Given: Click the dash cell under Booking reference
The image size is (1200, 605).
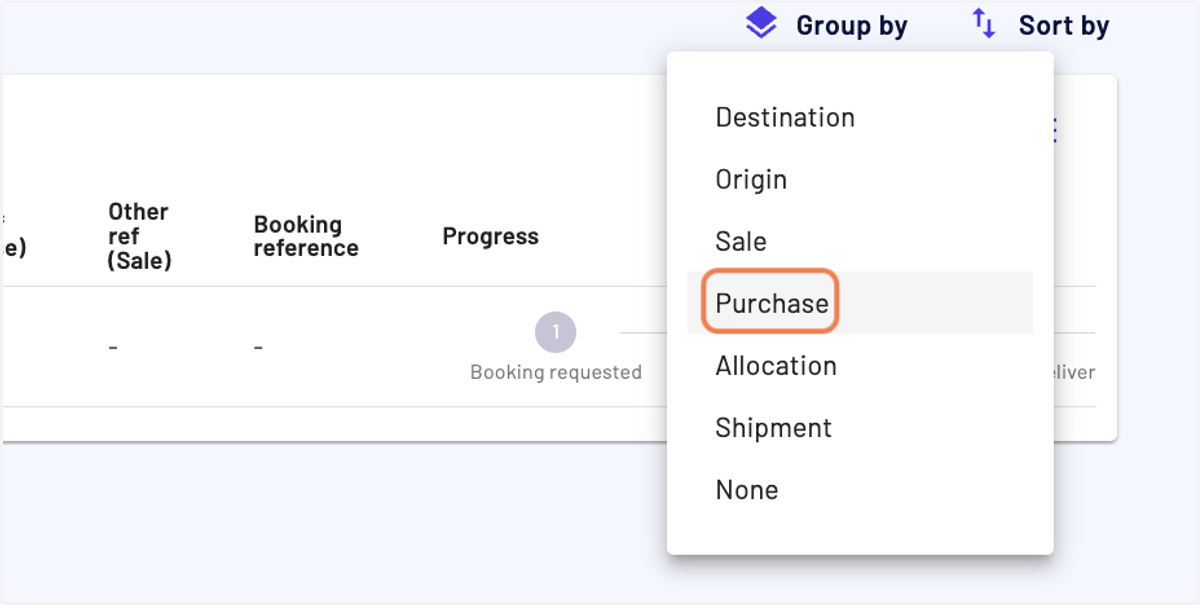Looking at the screenshot, I should click(258, 347).
